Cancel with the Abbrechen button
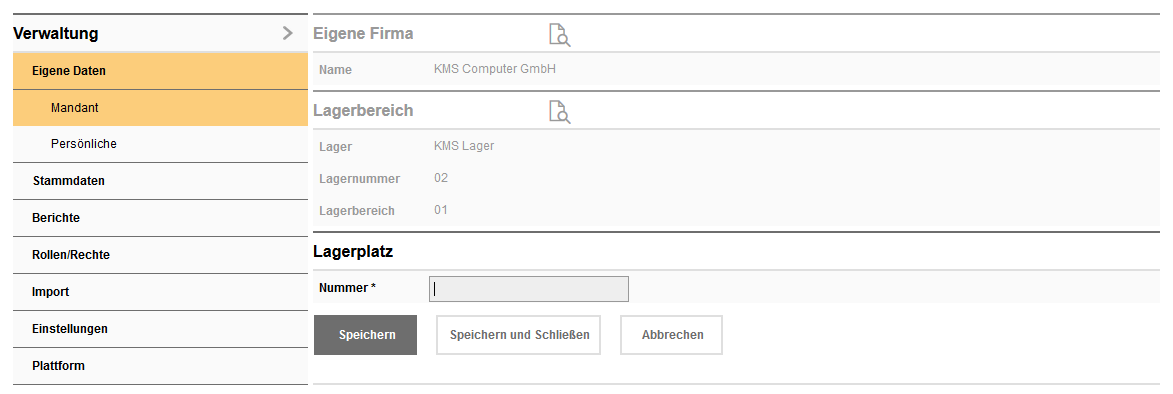The width and height of the screenshot is (1173, 394). (672, 335)
